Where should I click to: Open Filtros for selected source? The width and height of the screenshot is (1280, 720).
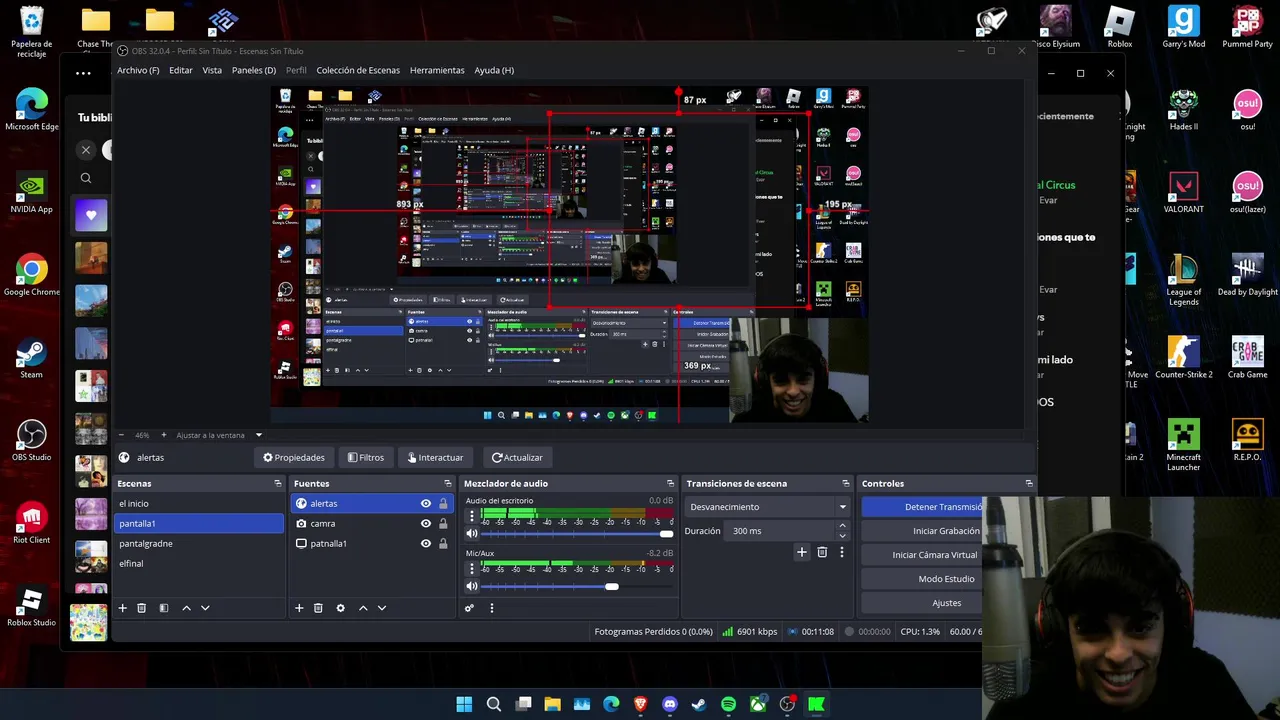(x=366, y=458)
